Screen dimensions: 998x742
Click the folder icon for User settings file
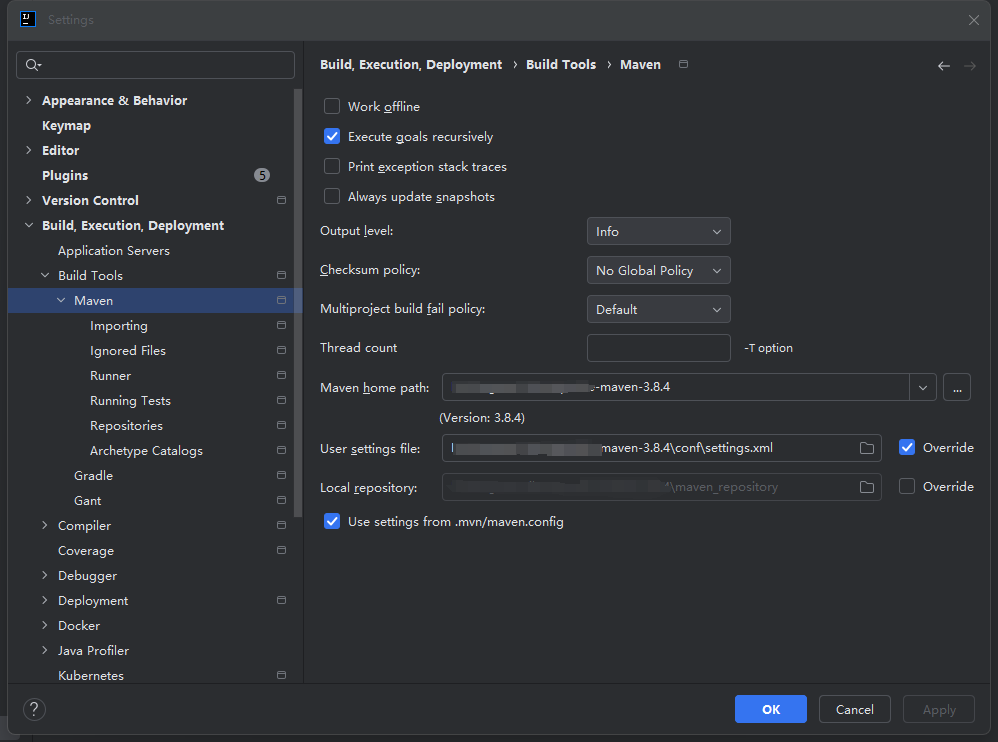[866, 448]
